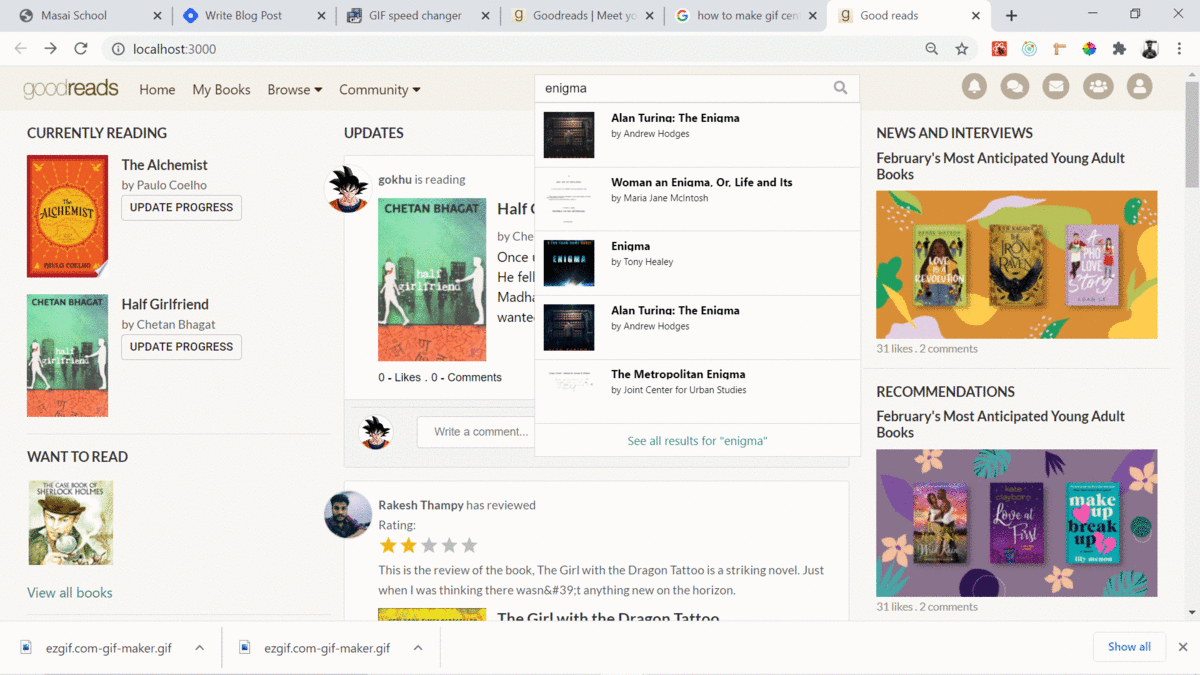Set rating to third star
The image size is (1200, 675).
click(x=429, y=545)
